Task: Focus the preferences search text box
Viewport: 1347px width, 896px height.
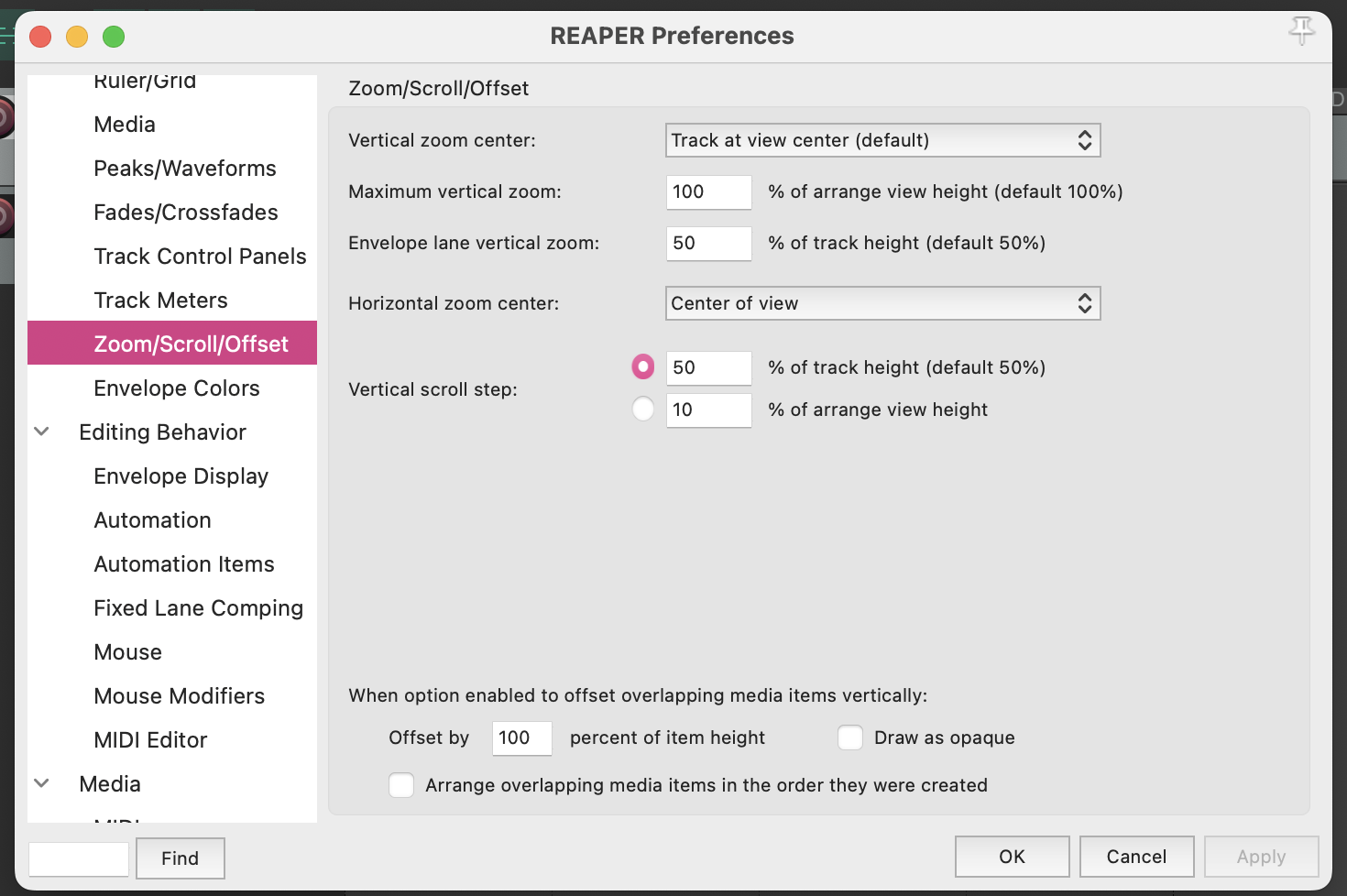Action: point(79,858)
